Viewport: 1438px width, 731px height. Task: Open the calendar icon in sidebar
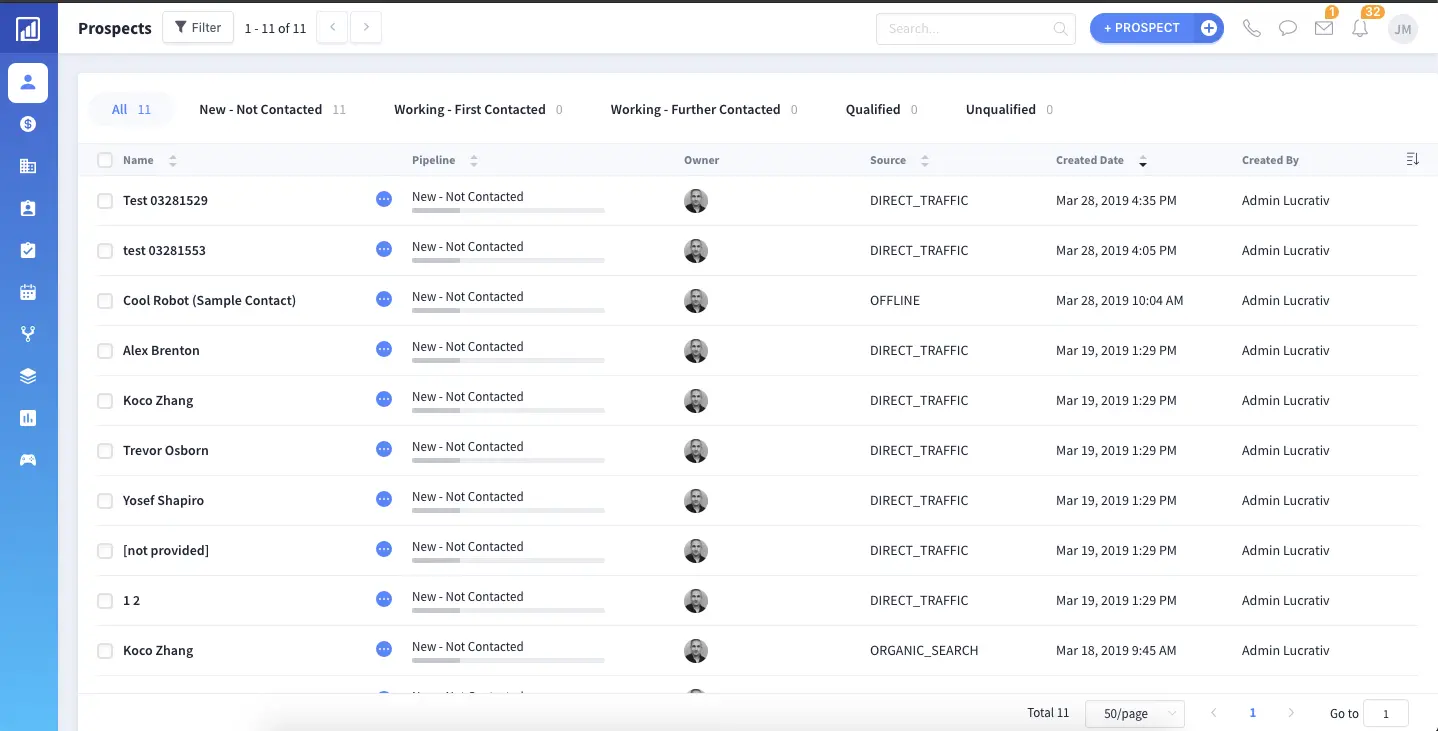[x=28, y=292]
